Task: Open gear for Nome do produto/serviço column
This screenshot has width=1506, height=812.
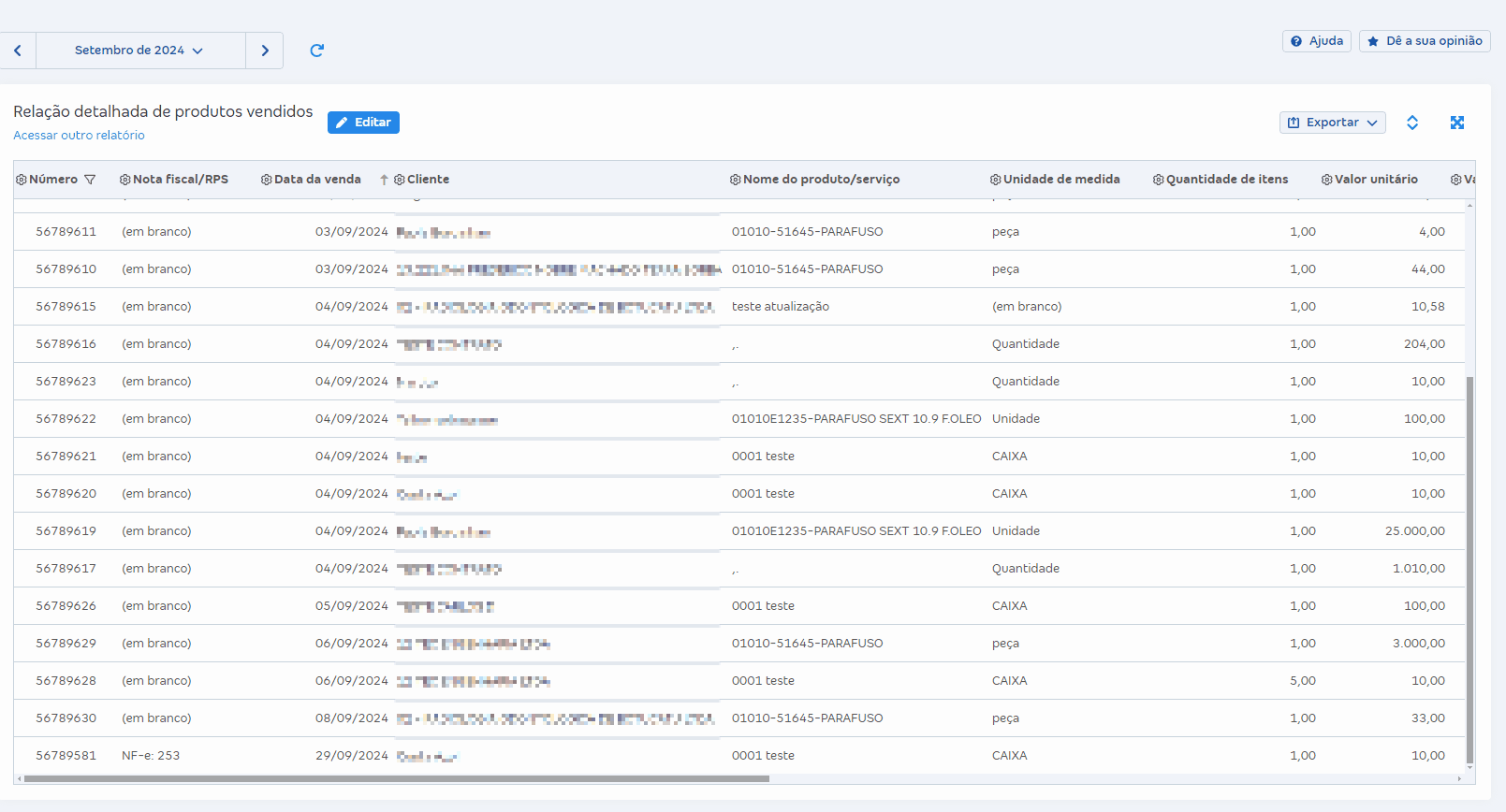Action: click(736, 180)
